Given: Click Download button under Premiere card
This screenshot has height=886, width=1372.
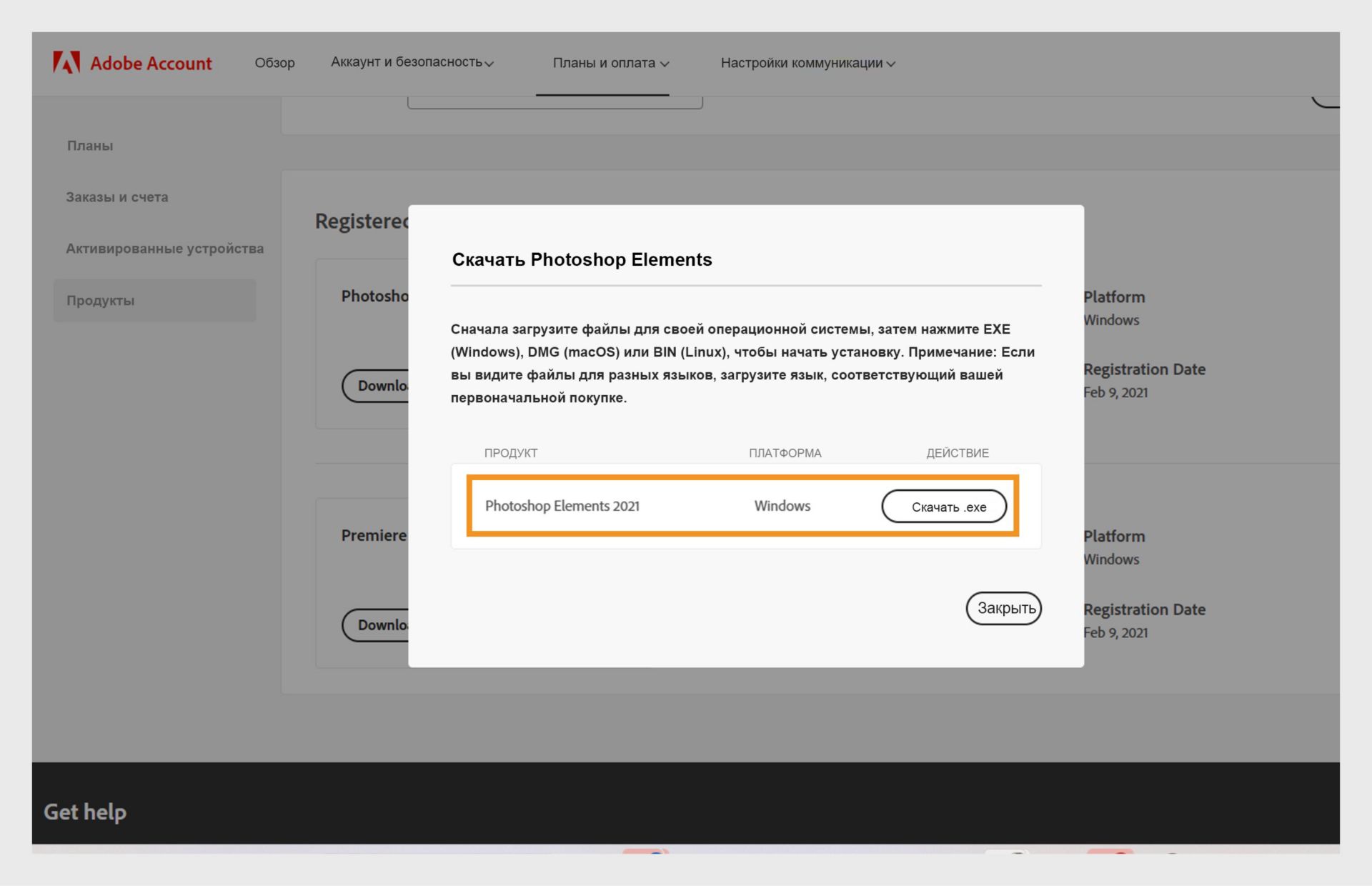Looking at the screenshot, I should tap(377, 625).
